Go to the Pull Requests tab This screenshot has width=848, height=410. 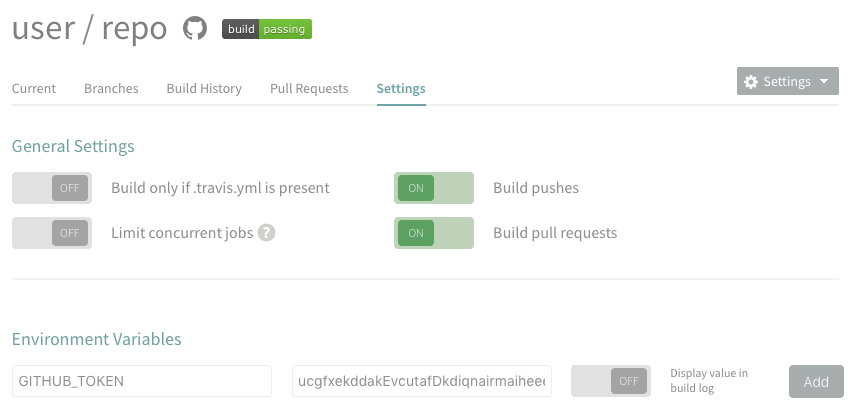(x=309, y=89)
